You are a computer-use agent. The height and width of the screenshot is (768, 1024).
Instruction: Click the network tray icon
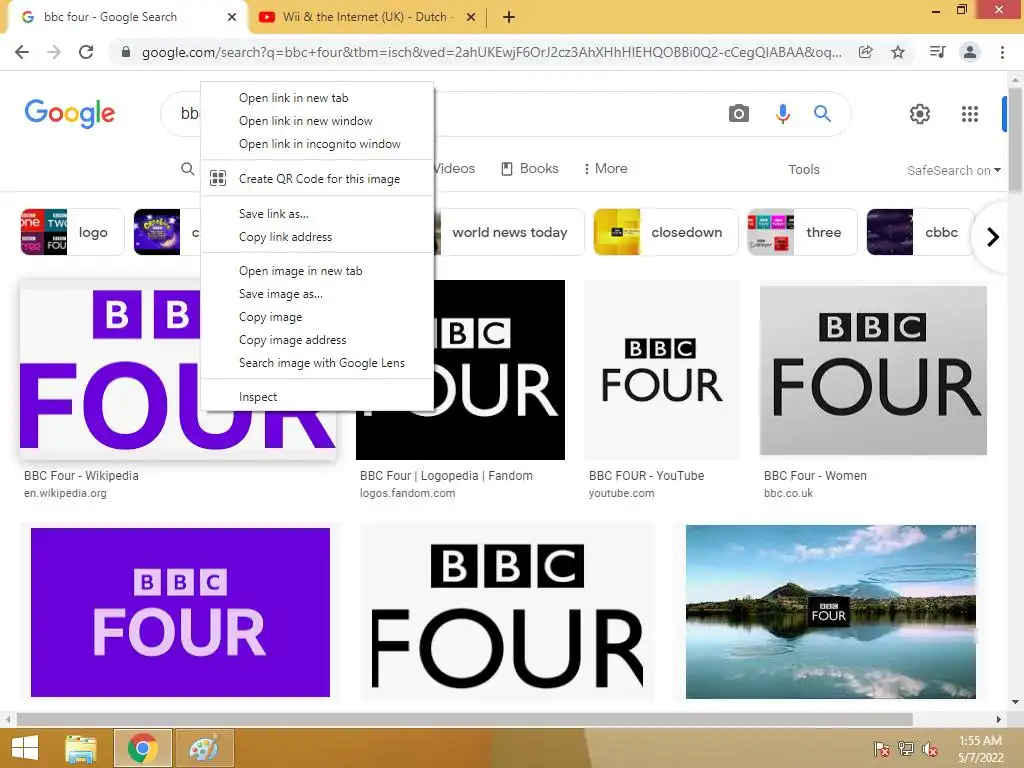(906, 748)
